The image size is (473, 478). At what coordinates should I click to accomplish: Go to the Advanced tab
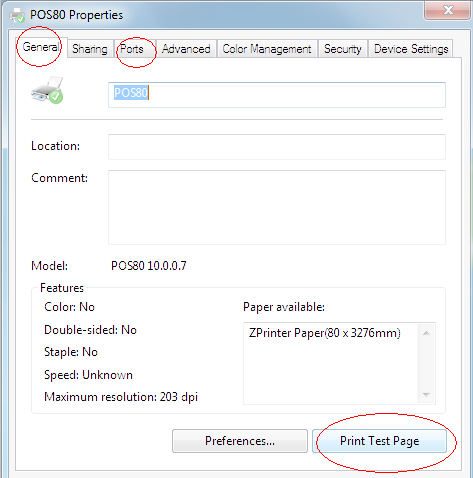pos(186,49)
